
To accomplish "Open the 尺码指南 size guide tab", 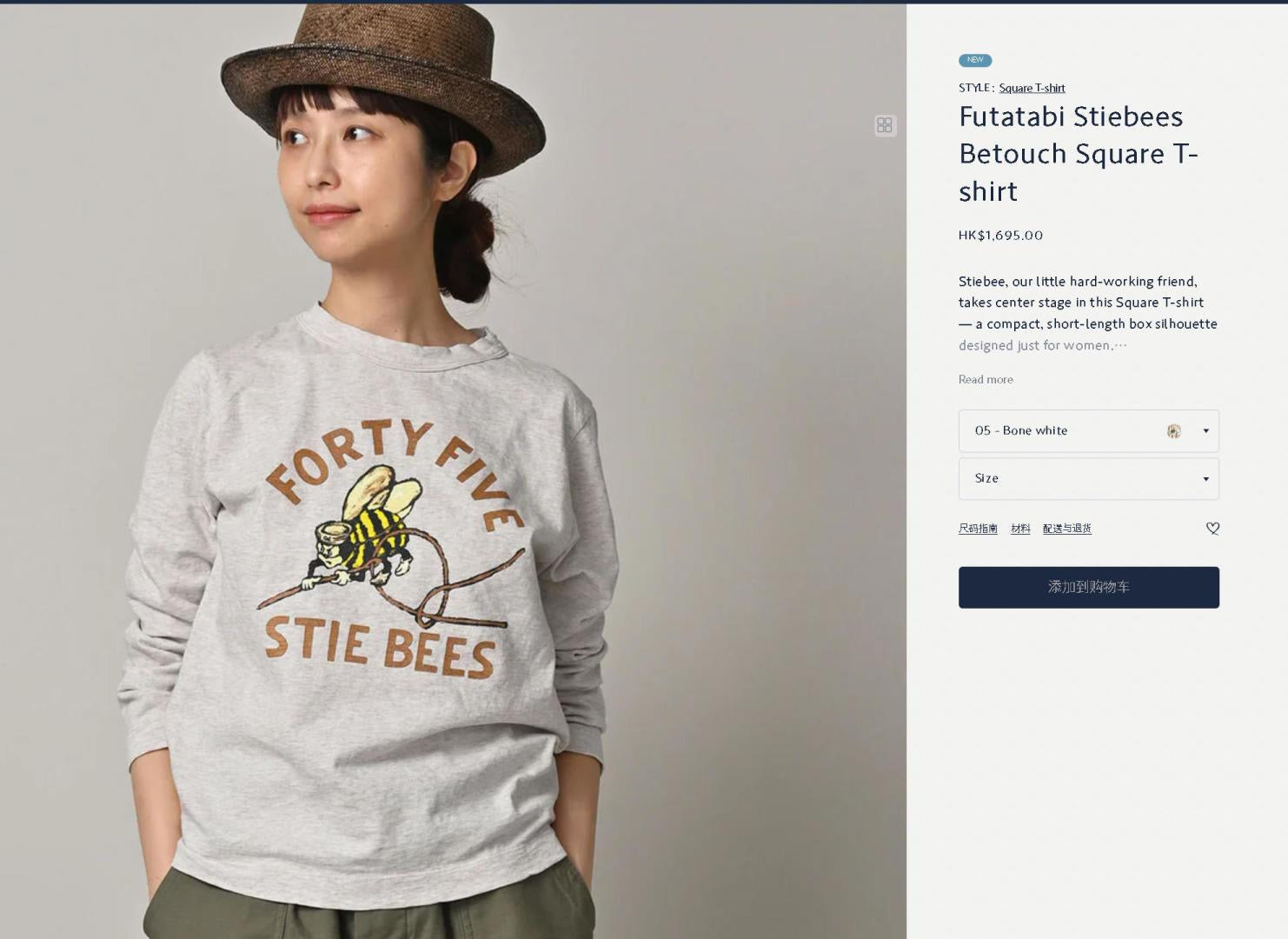I will (978, 529).
